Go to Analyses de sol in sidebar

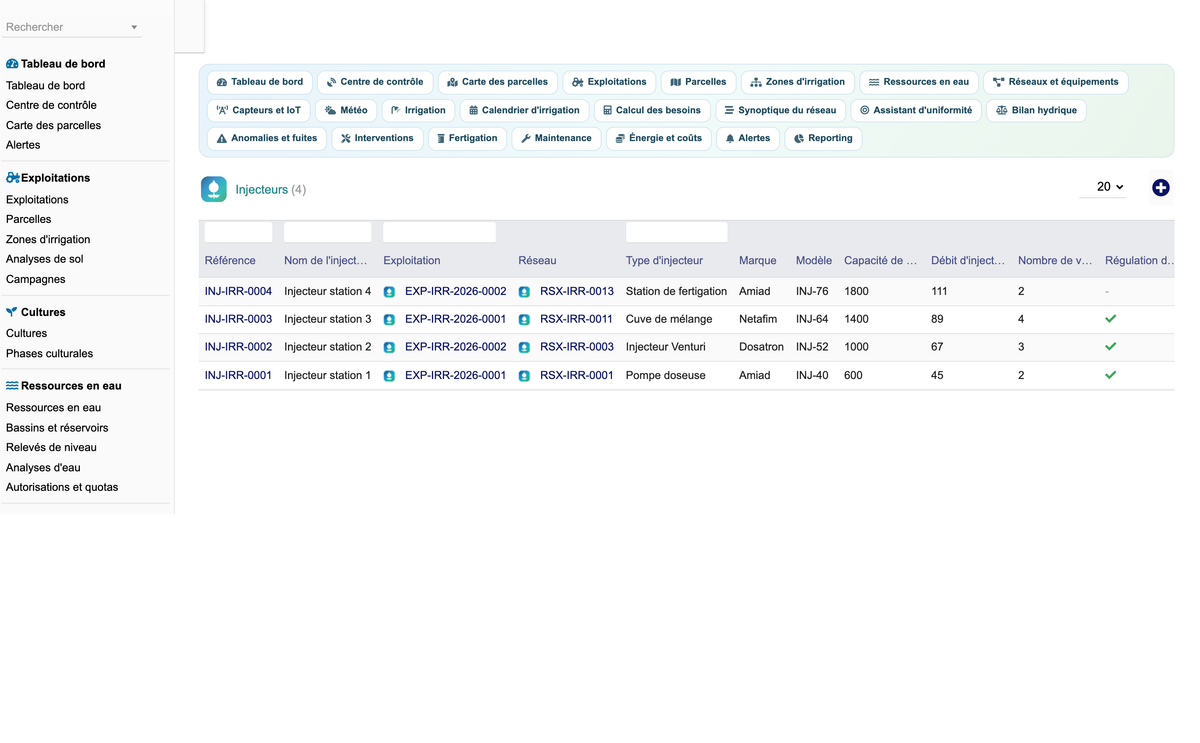45,260
